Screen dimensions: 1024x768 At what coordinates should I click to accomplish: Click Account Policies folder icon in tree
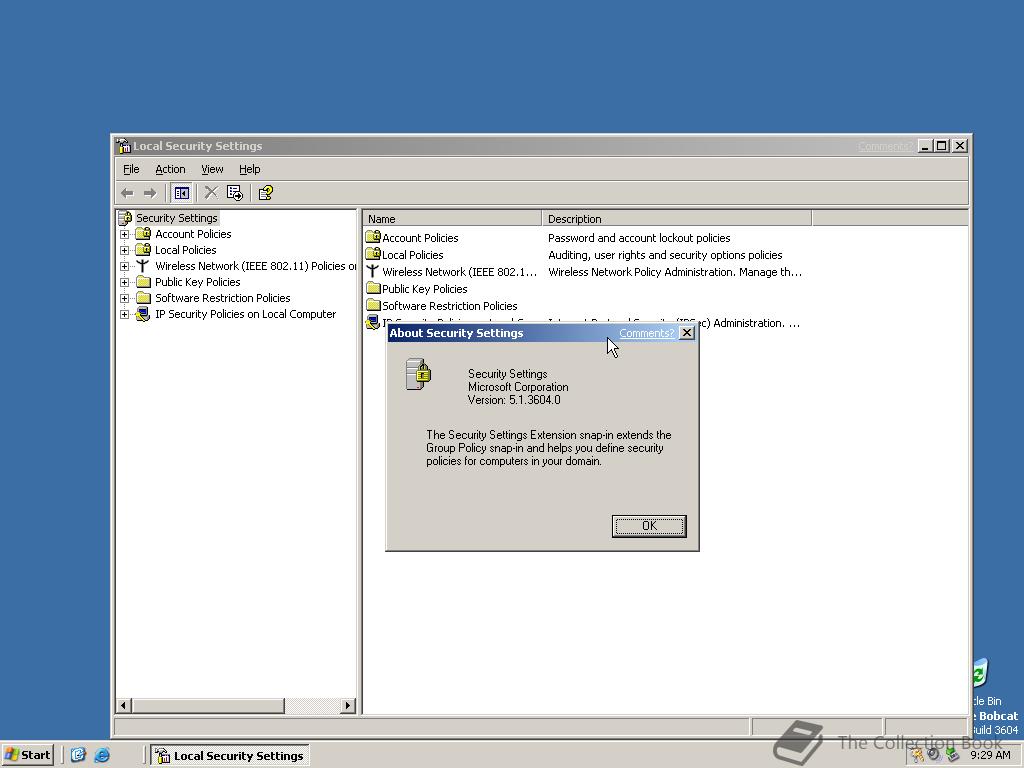coord(143,234)
